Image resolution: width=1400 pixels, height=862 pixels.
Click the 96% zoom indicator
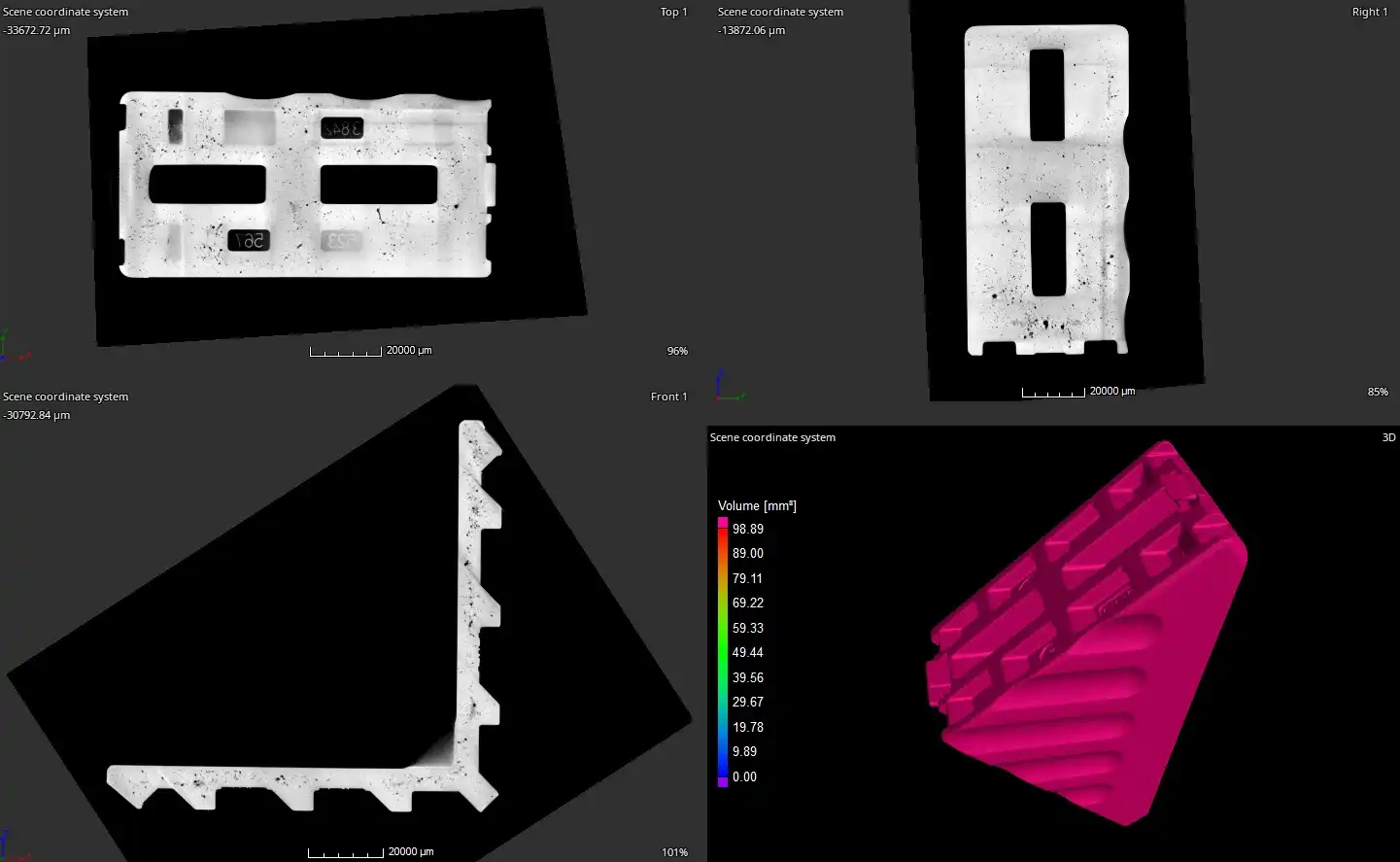(x=677, y=351)
